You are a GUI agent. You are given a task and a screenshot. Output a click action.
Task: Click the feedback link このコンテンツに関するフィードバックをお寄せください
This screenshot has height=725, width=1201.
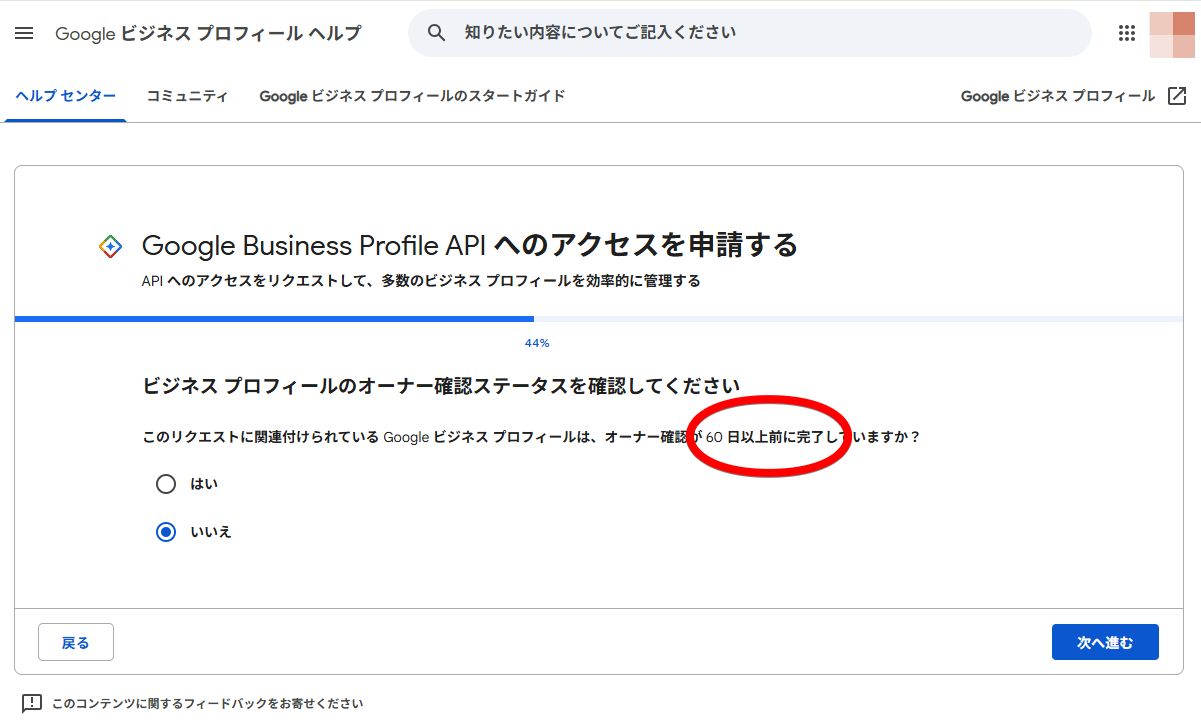point(207,704)
